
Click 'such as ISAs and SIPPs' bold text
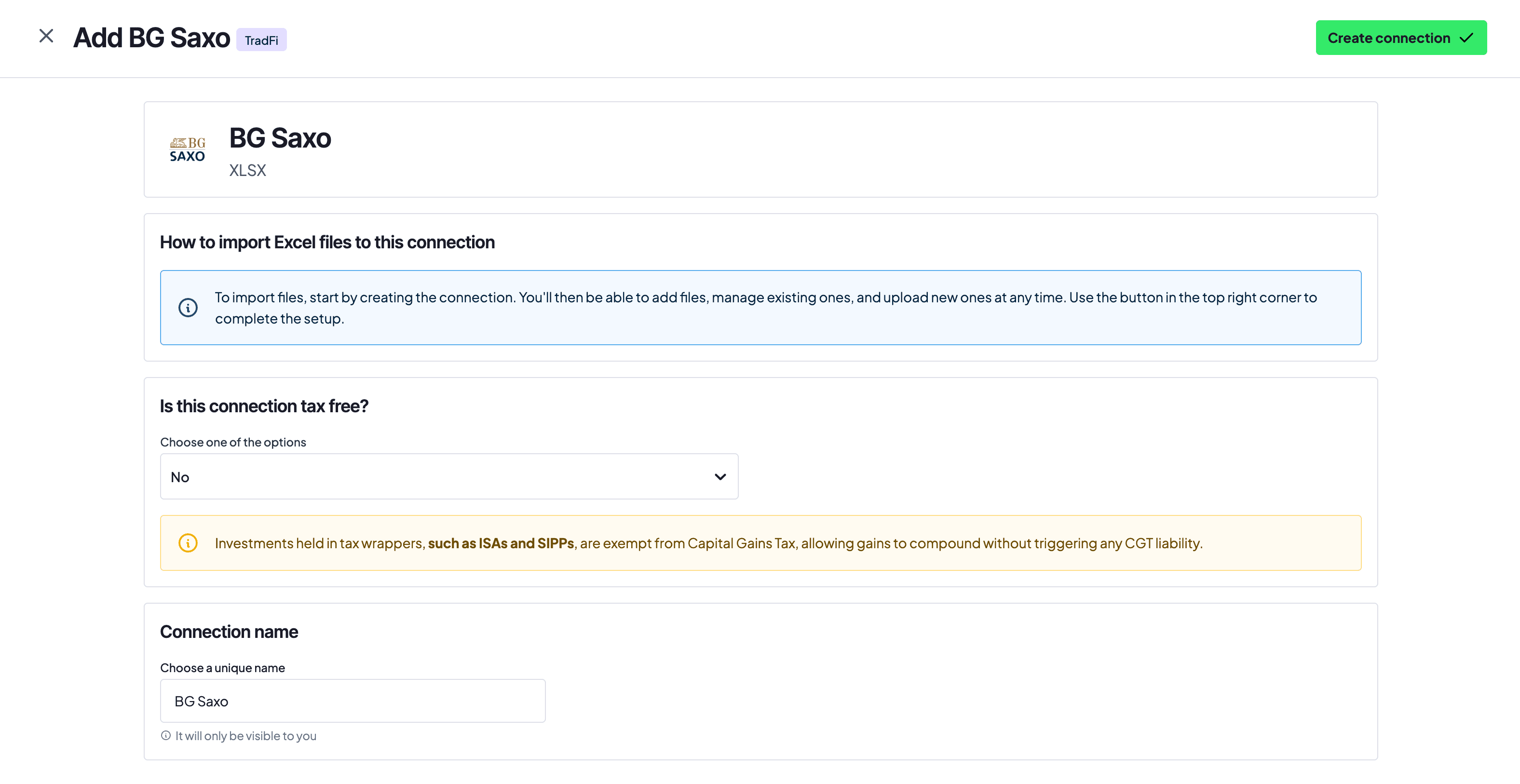(501, 543)
